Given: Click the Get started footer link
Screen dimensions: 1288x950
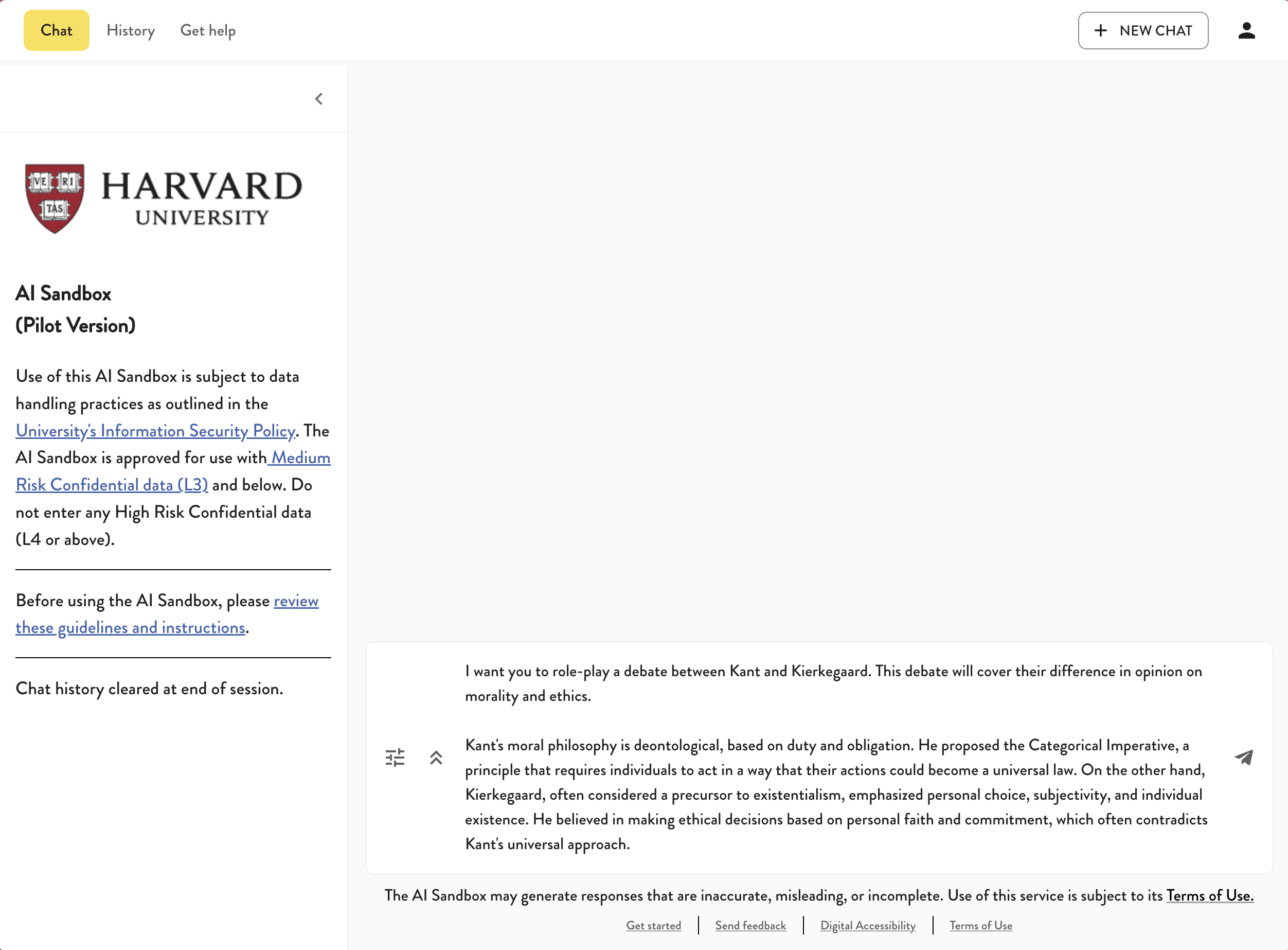Looking at the screenshot, I should [x=653, y=925].
